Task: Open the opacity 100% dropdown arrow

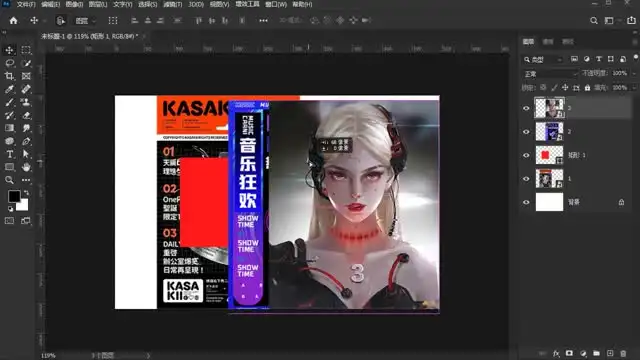Action: [x=634, y=73]
